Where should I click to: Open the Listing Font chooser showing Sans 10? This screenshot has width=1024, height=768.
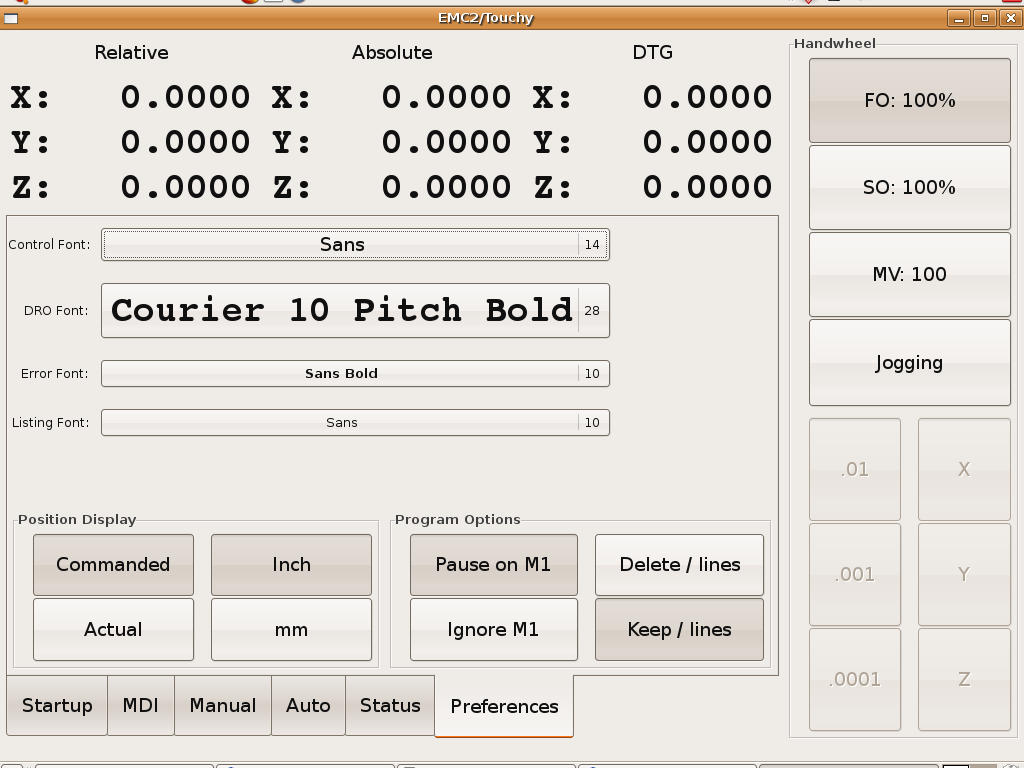coord(355,423)
